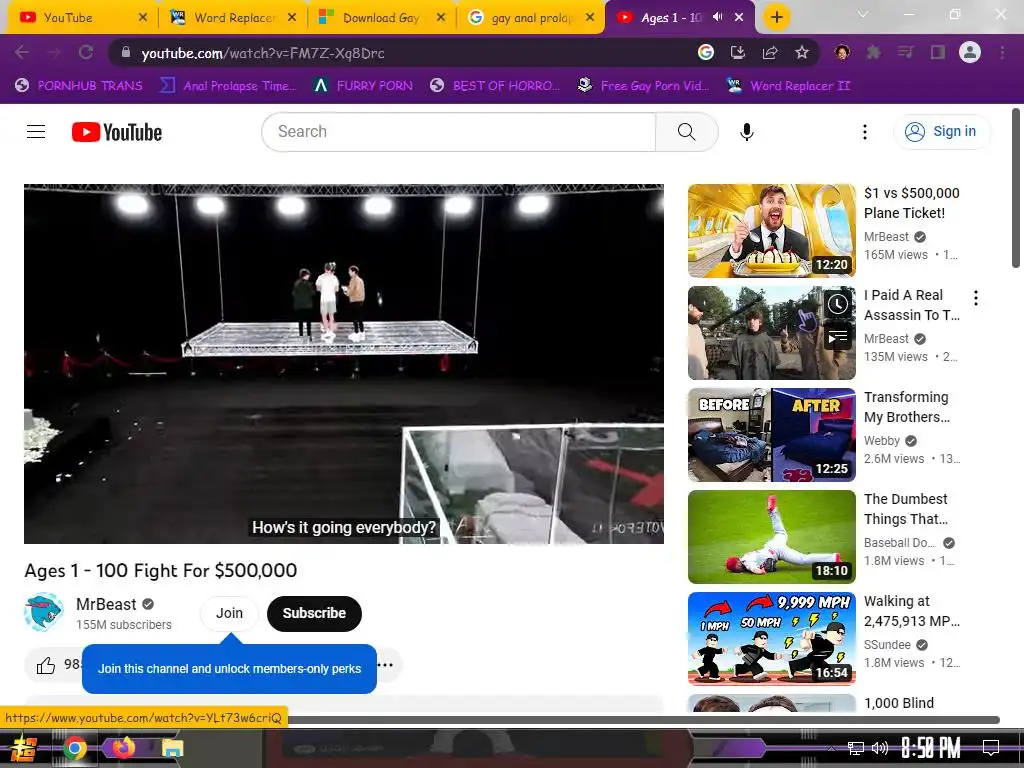Viewport: 1024px width, 768px height.
Task: Close the Word Replacer tab
Action: (x=292, y=18)
